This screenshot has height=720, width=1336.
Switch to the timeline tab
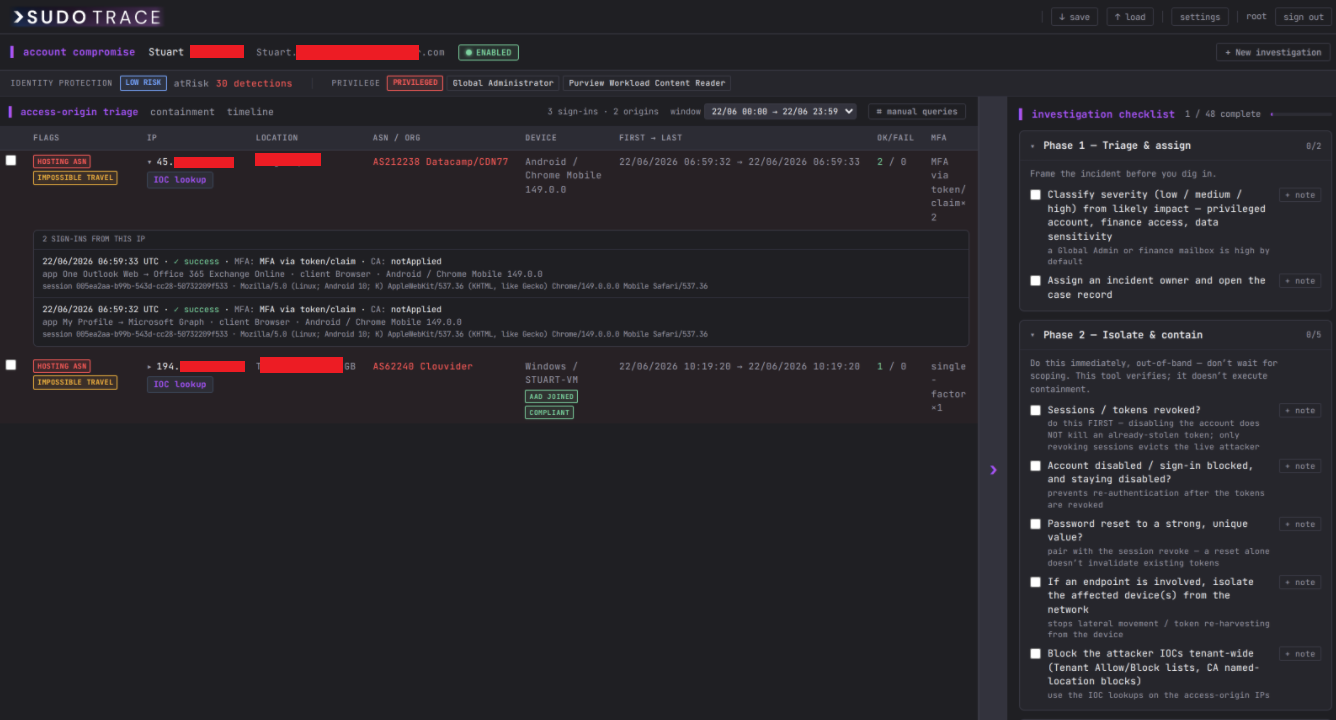tap(250, 112)
